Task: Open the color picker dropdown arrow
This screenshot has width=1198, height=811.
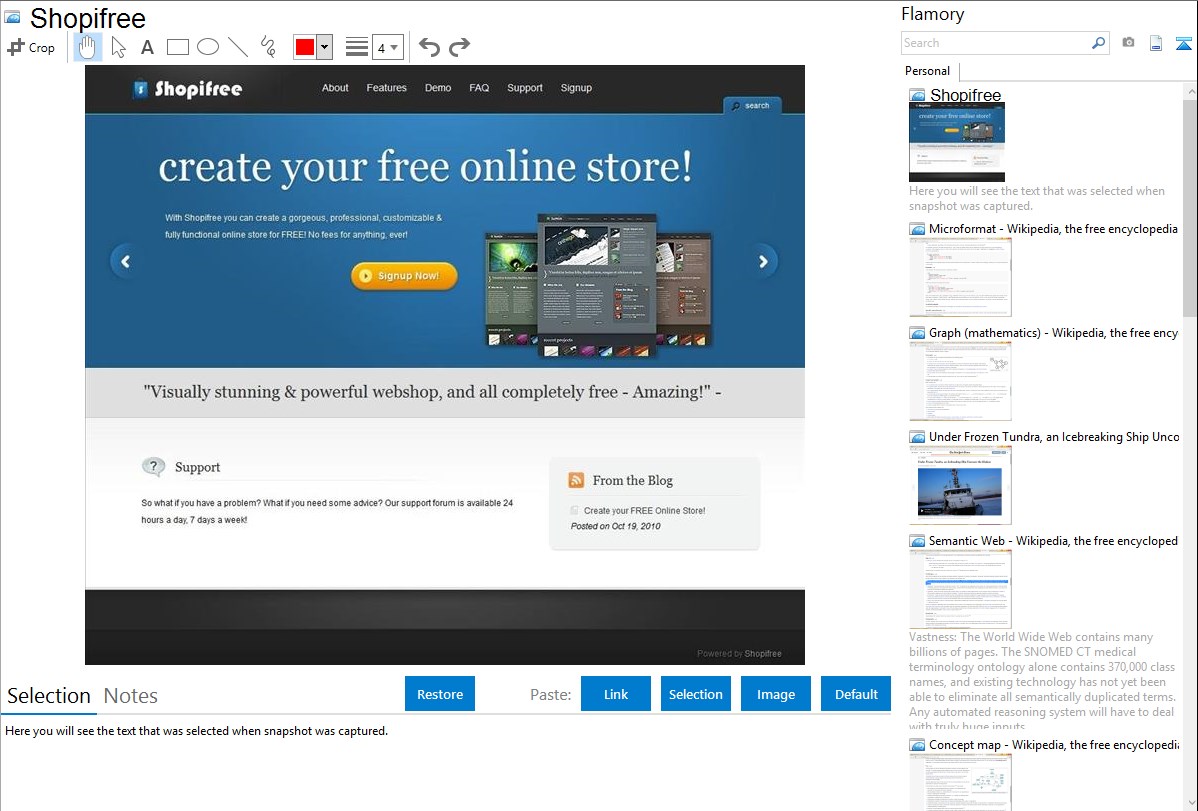Action: 325,47
